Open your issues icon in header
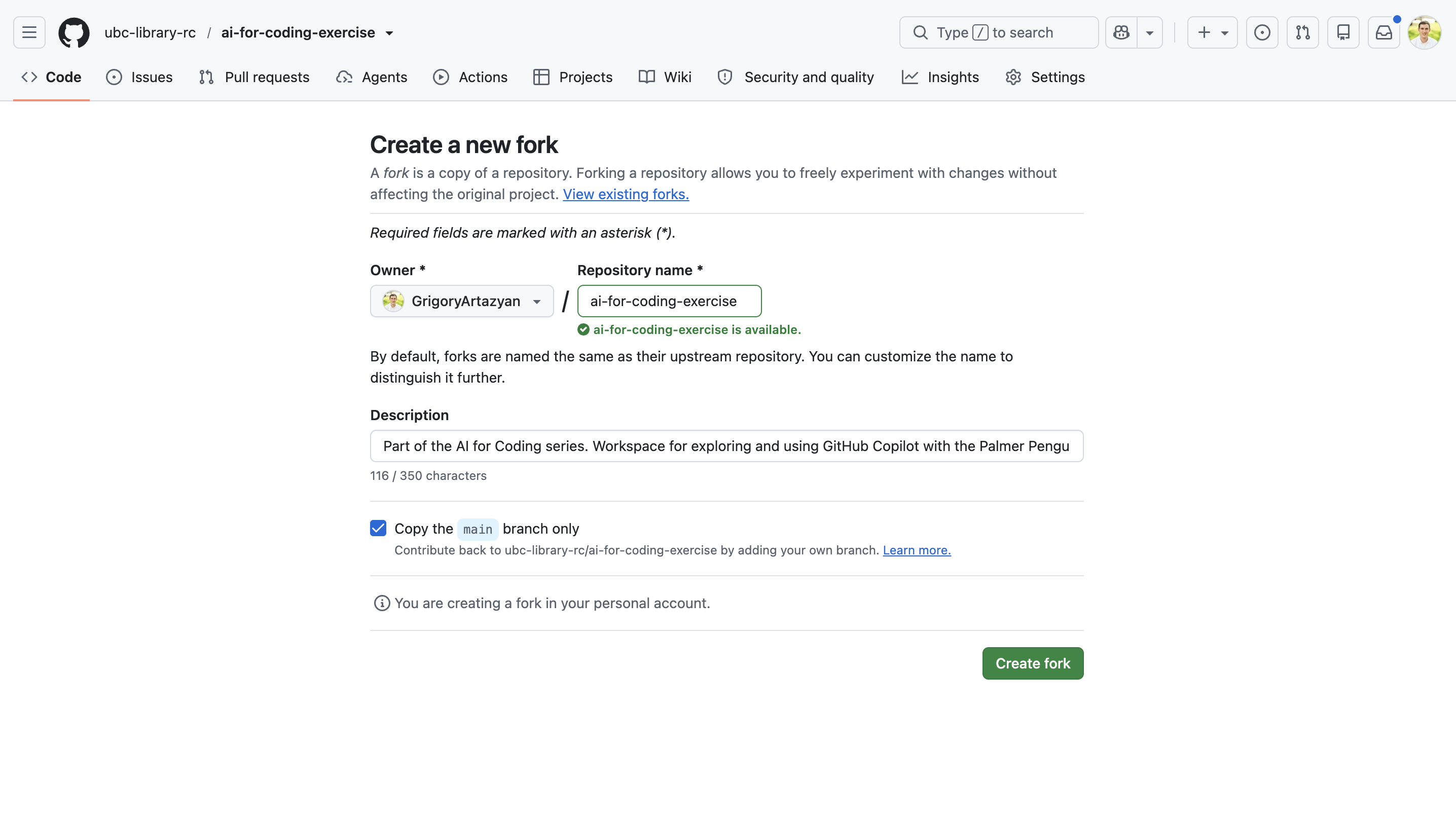This screenshot has width=1456, height=822. click(x=1262, y=32)
